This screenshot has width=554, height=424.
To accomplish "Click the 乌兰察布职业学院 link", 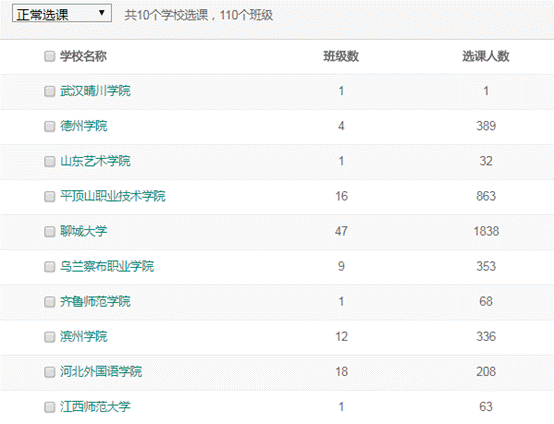I will (x=107, y=266).
